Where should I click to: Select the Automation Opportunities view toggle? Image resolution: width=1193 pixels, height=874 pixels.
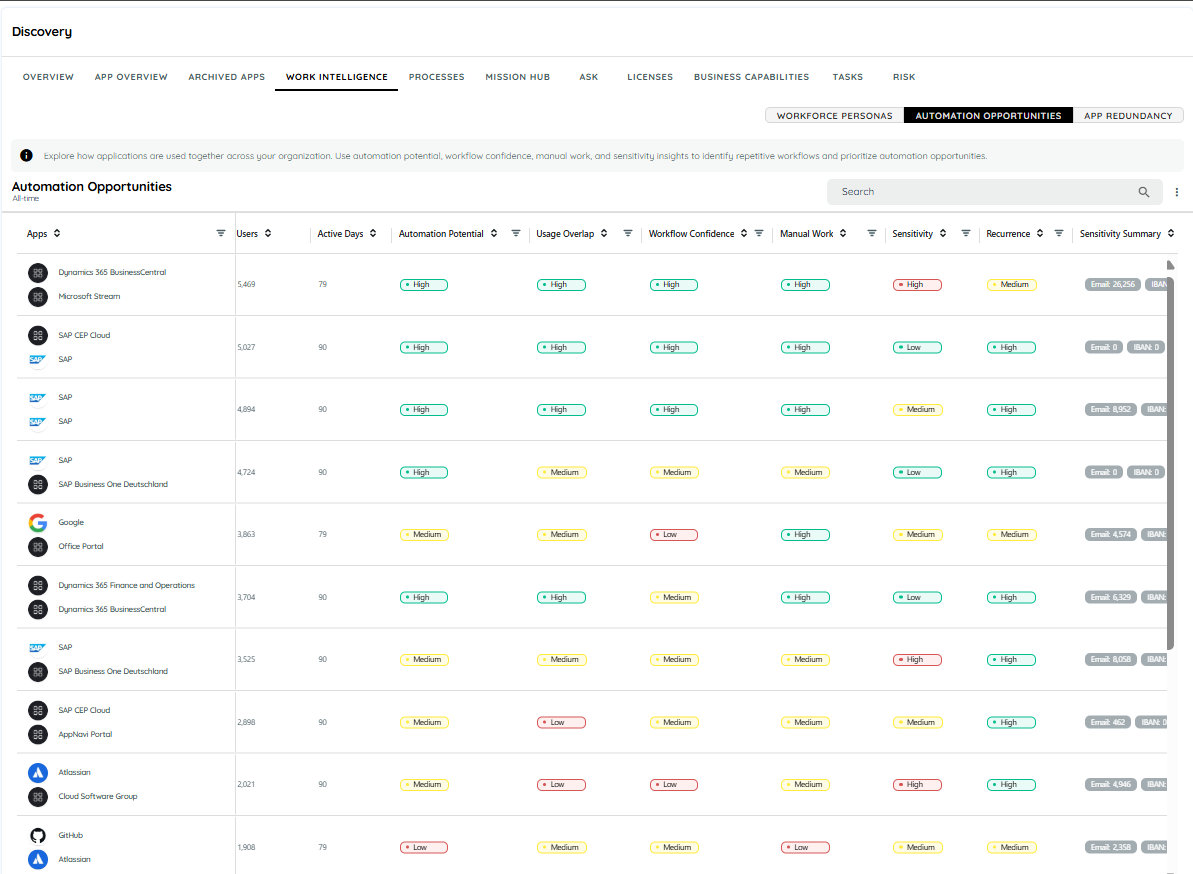click(988, 116)
